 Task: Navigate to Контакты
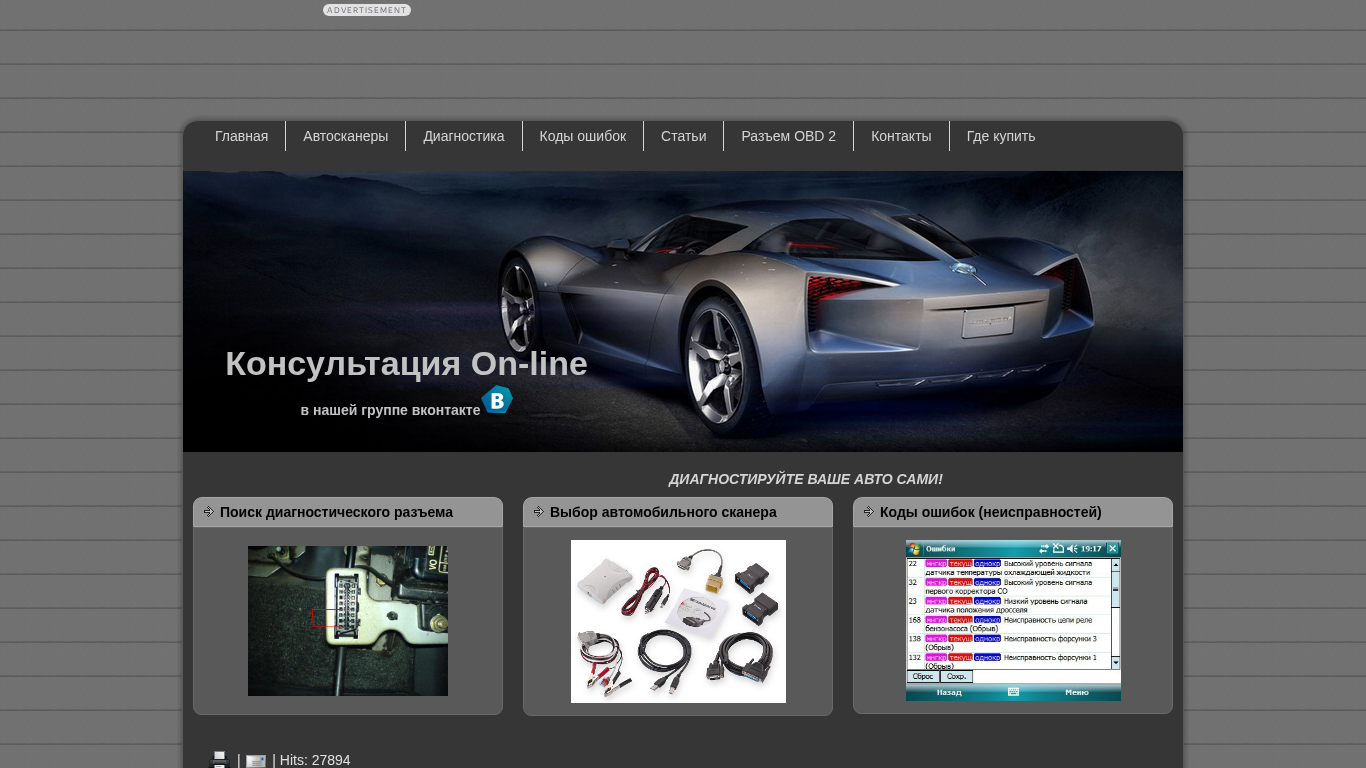coord(900,136)
